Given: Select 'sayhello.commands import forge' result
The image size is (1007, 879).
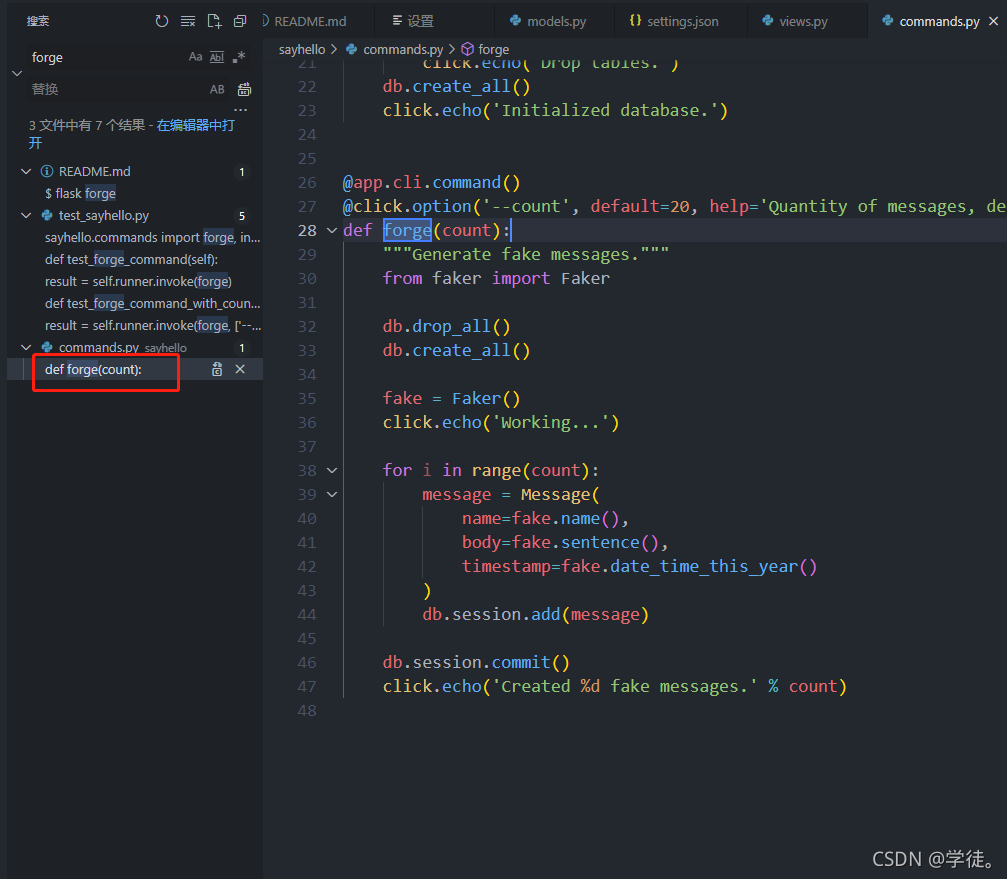Looking at the screenshot, I should [x=152, y=238].
